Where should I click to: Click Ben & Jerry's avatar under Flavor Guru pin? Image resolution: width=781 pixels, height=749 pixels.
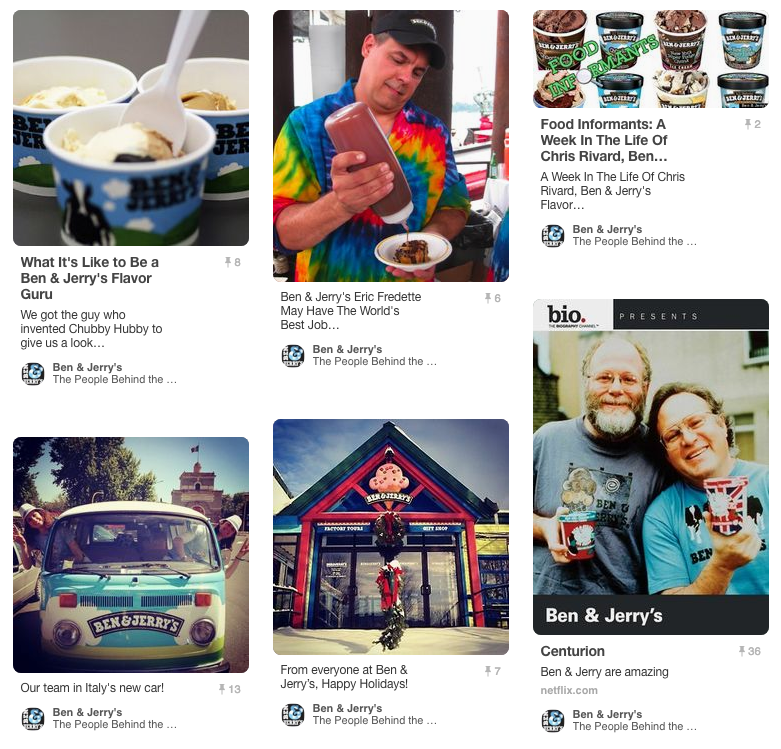[33, 374]
